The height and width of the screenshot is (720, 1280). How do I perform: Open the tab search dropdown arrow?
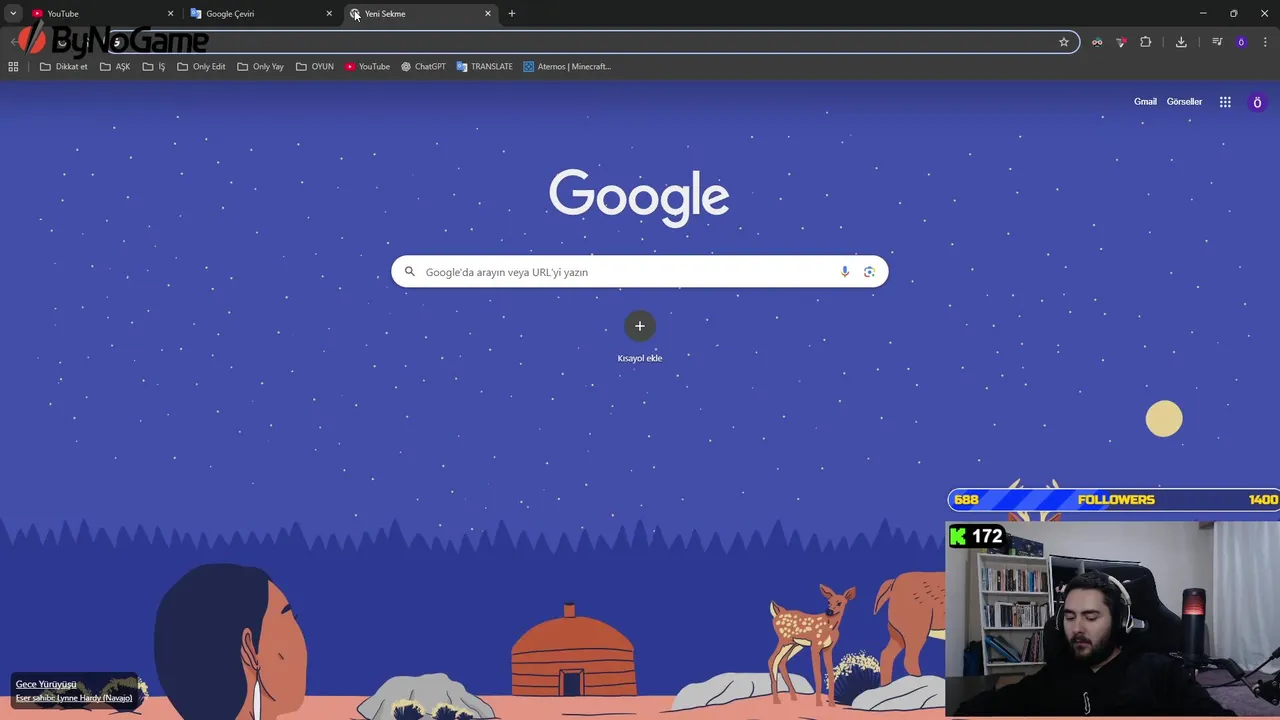(13, 14)
